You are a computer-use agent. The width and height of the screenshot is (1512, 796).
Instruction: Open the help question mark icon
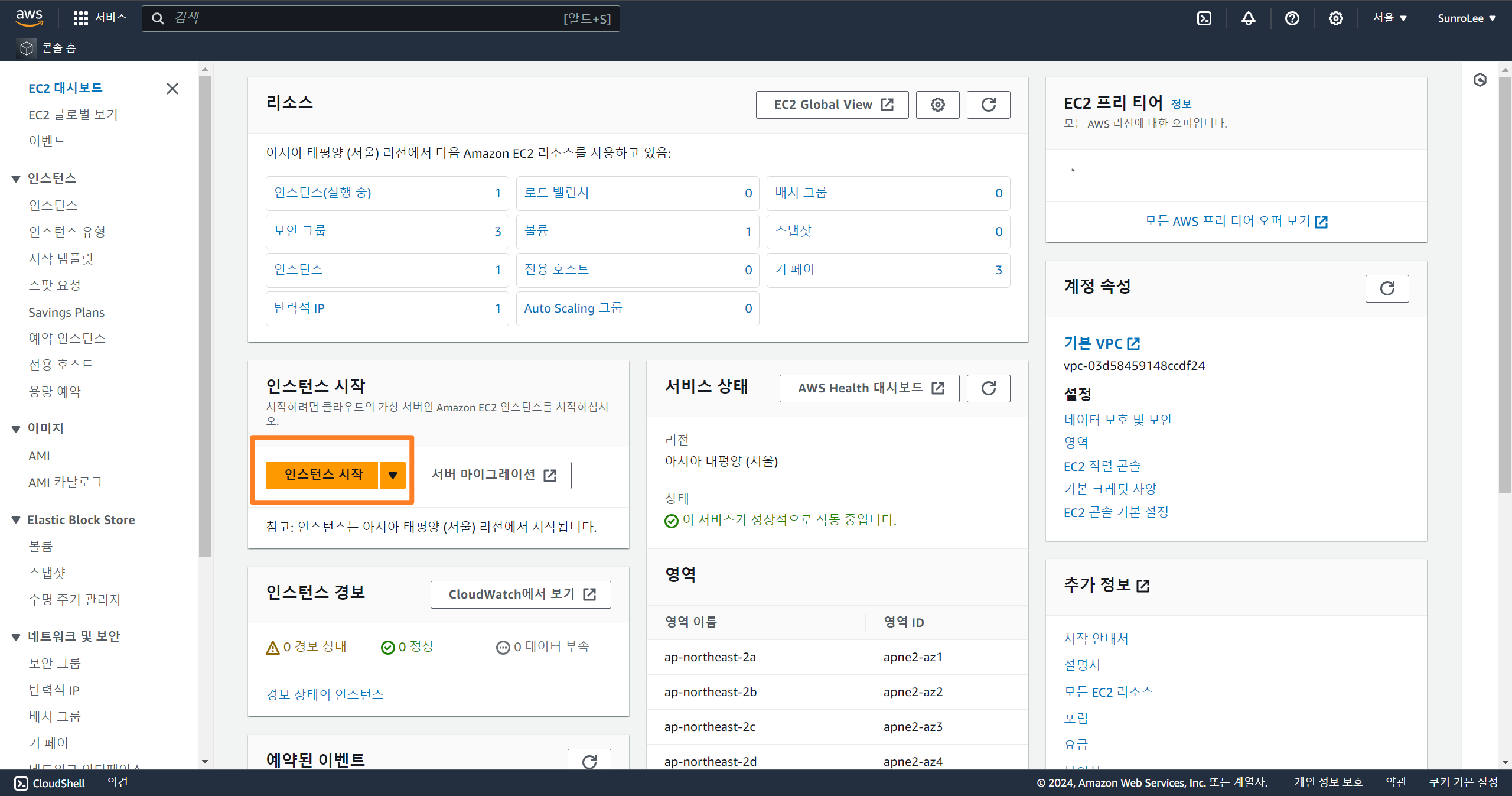1292,18
